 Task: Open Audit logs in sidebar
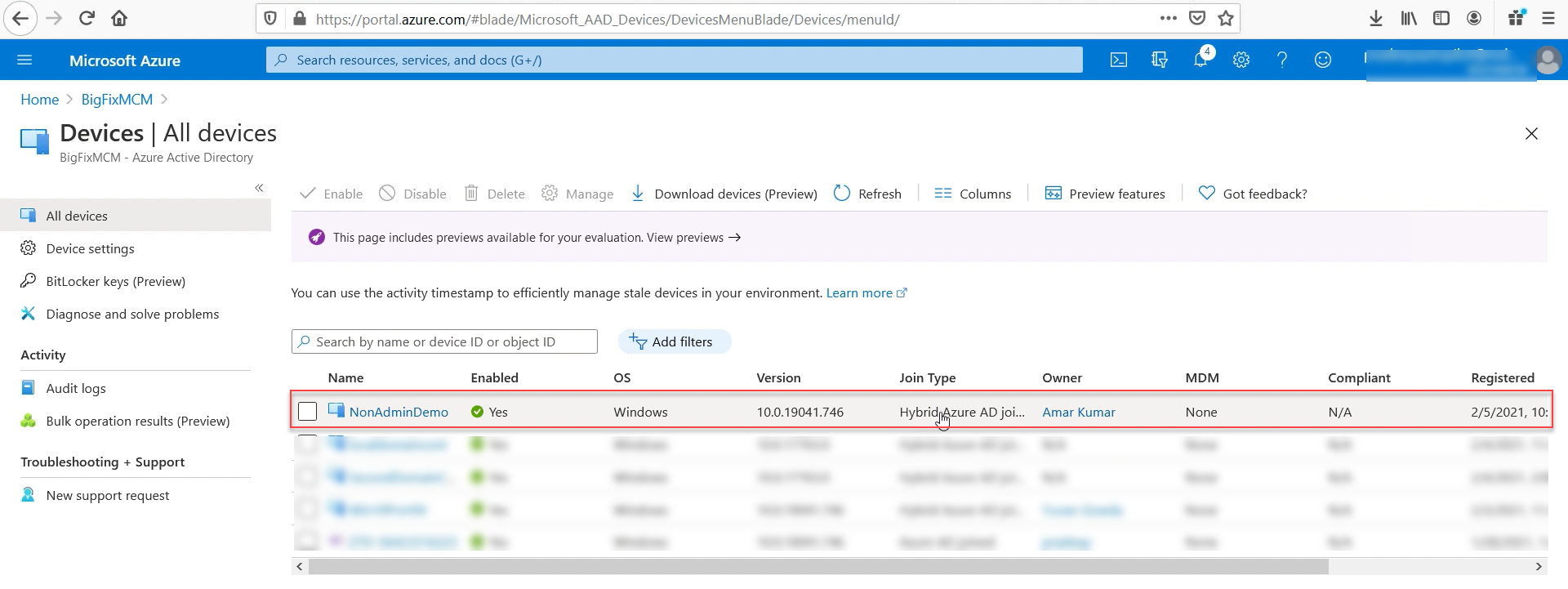[76, 388]
